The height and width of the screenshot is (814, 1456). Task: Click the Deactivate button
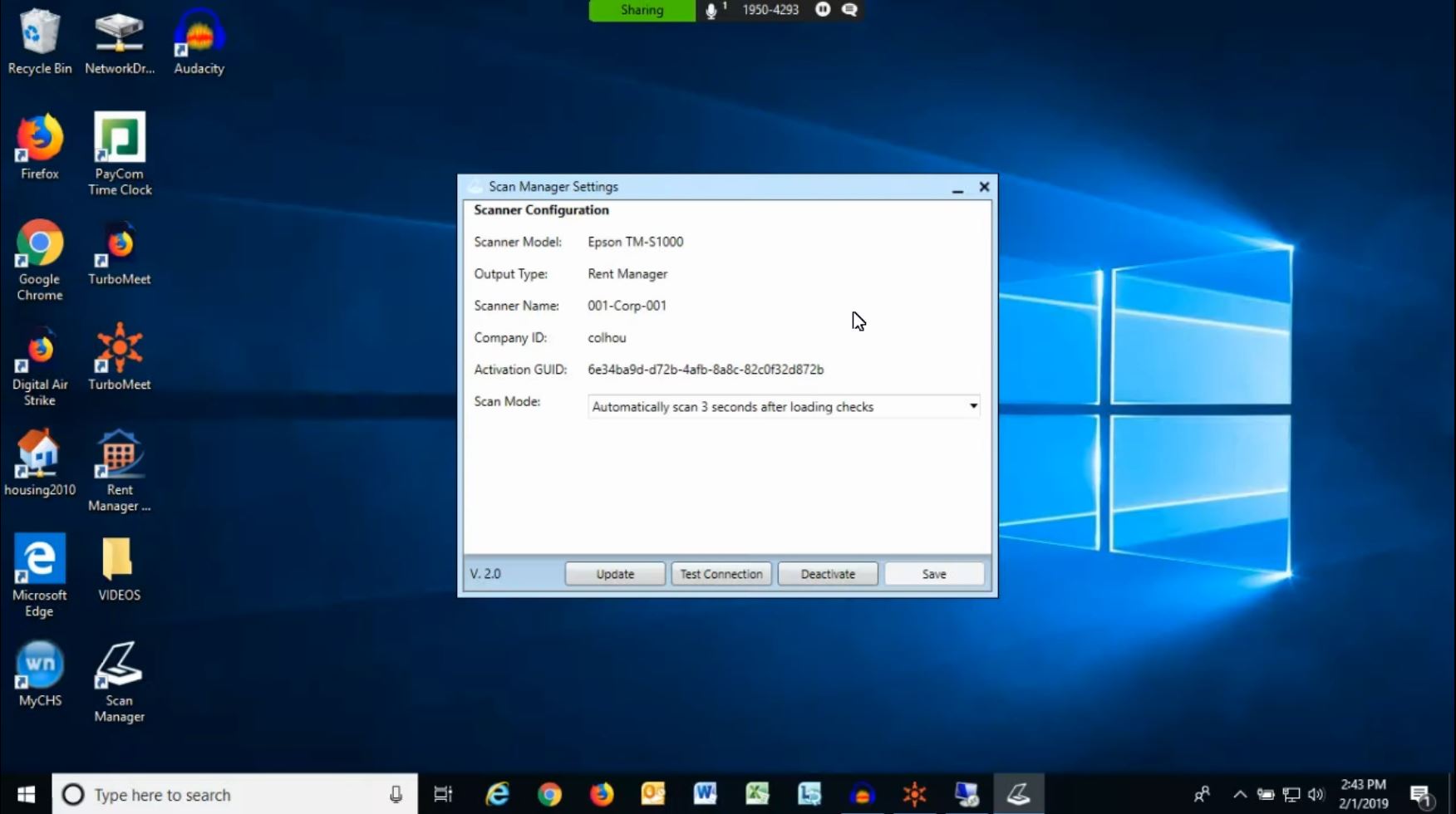click(828, 574)
